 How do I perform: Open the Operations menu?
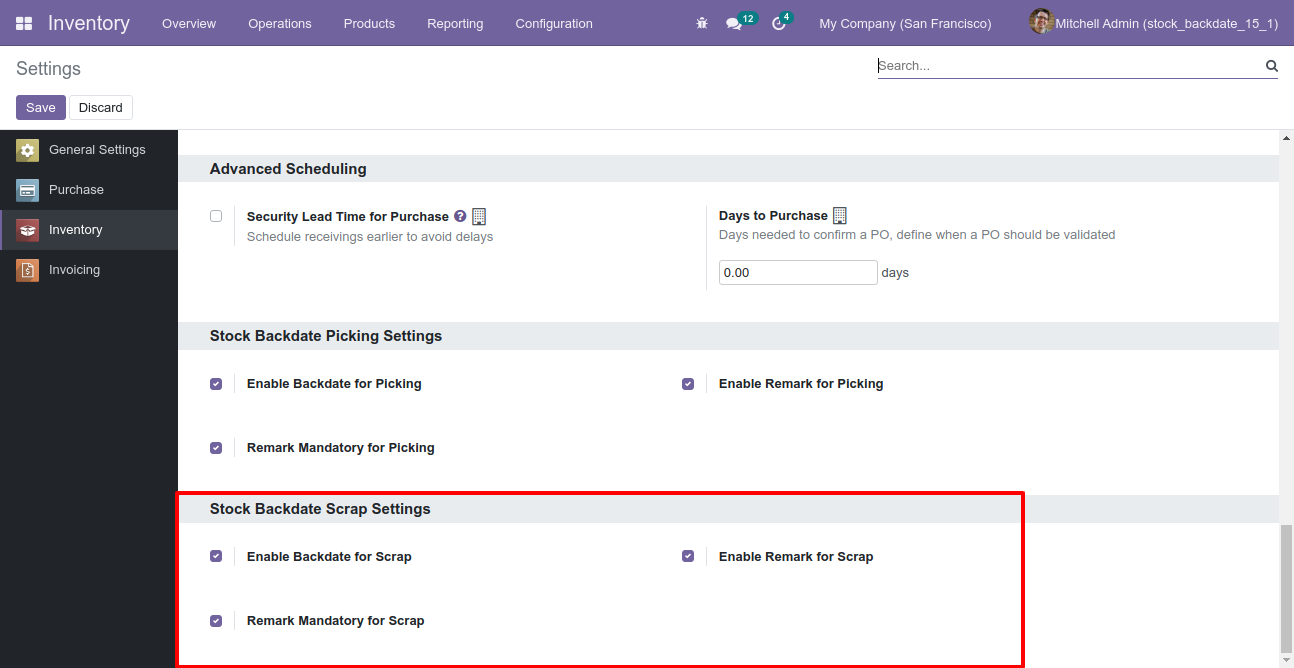(x=280, y=23)
